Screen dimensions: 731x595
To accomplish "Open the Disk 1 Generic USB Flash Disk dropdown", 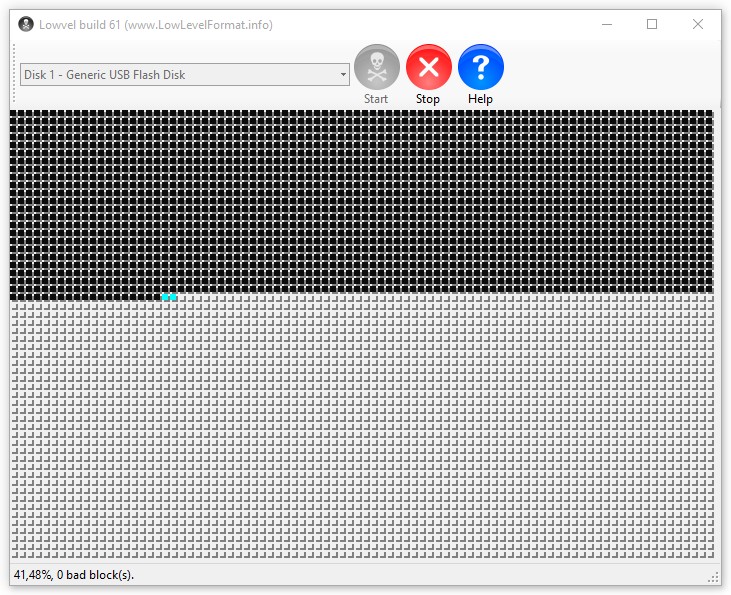I will (x=185, y=75).
